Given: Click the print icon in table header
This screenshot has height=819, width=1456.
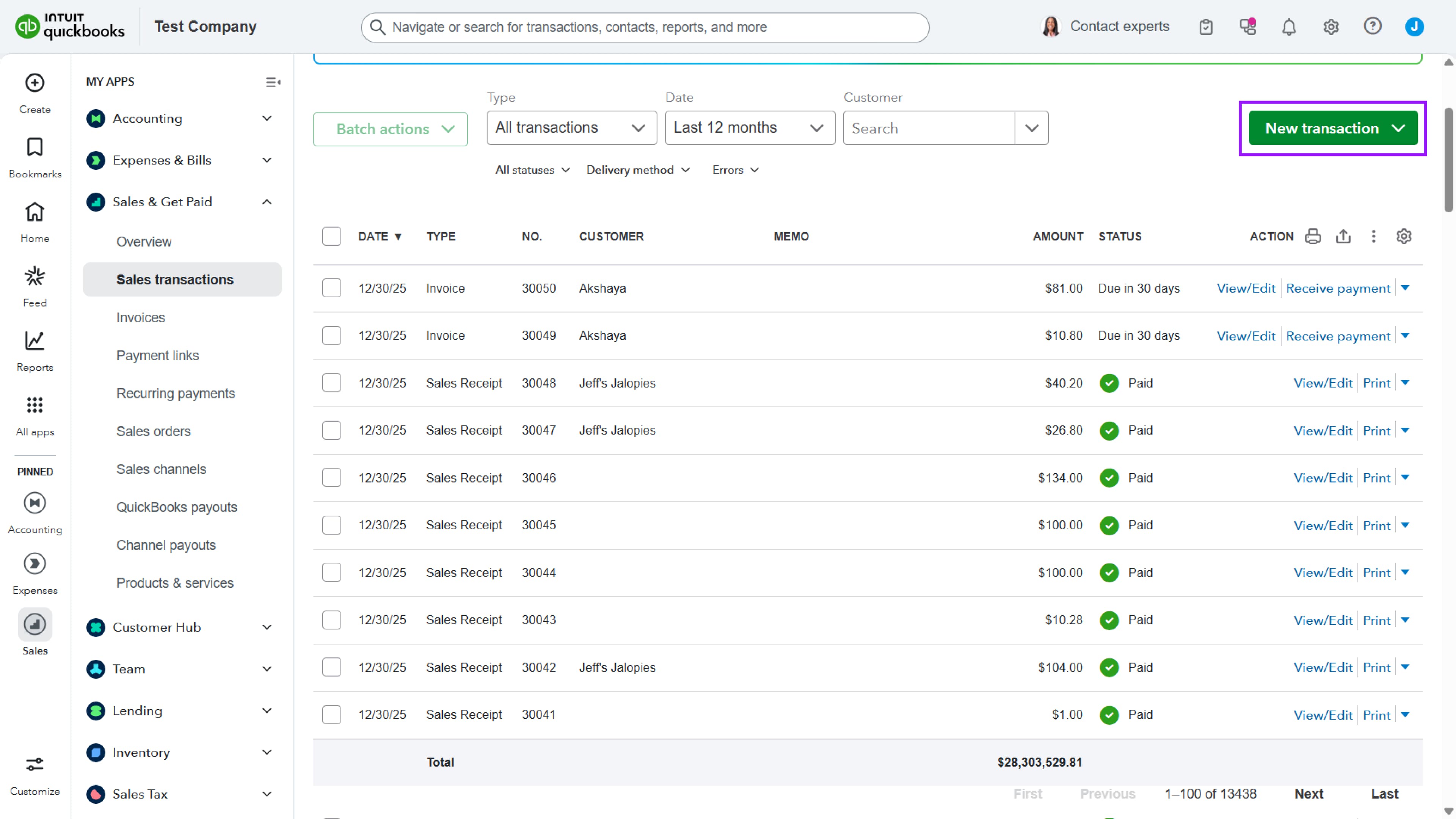Looking at the screenshot, I should [x=1312, y=236].
